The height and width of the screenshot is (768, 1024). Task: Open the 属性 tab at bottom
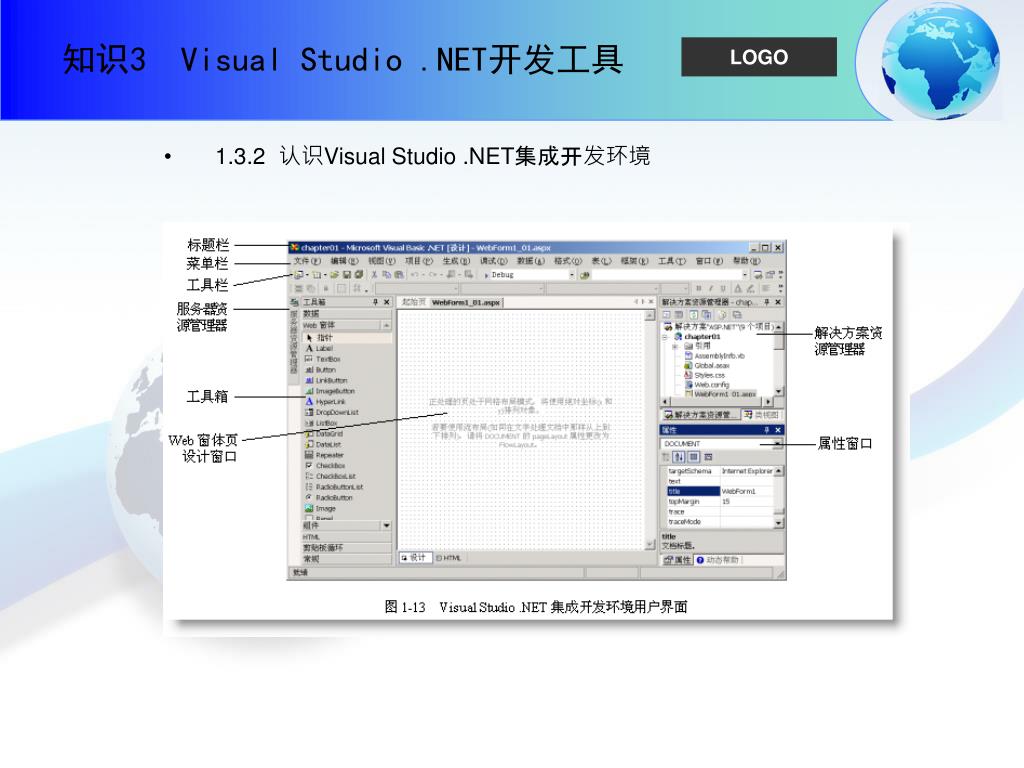[x=678, y=560]
